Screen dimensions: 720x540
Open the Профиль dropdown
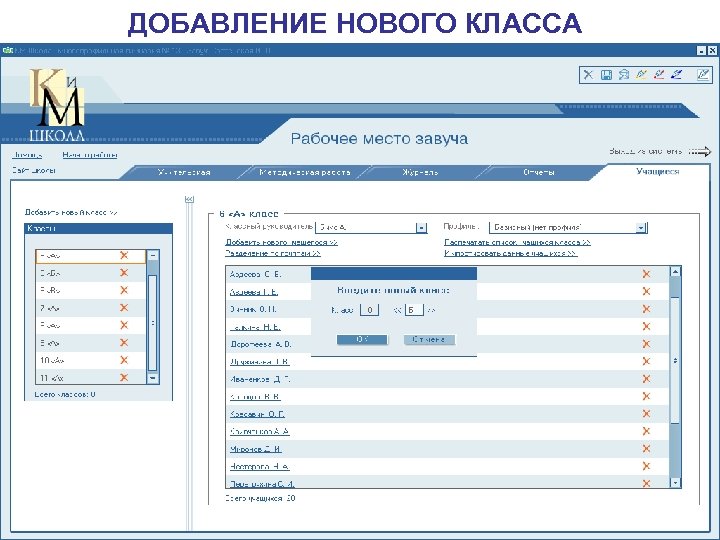pos(641,228)
